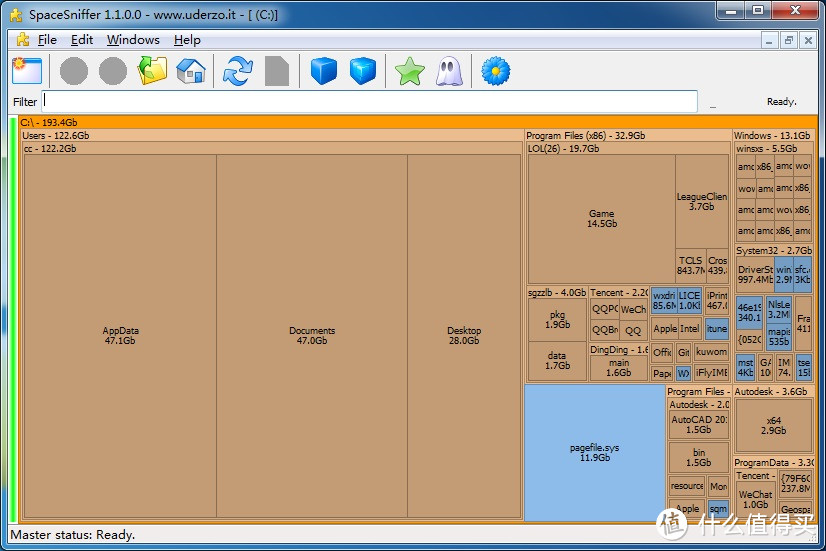Select the AutoCAD 1.5Gb block
The height and width of the screenshot is (551, 826).
click(x=699, y=425)
